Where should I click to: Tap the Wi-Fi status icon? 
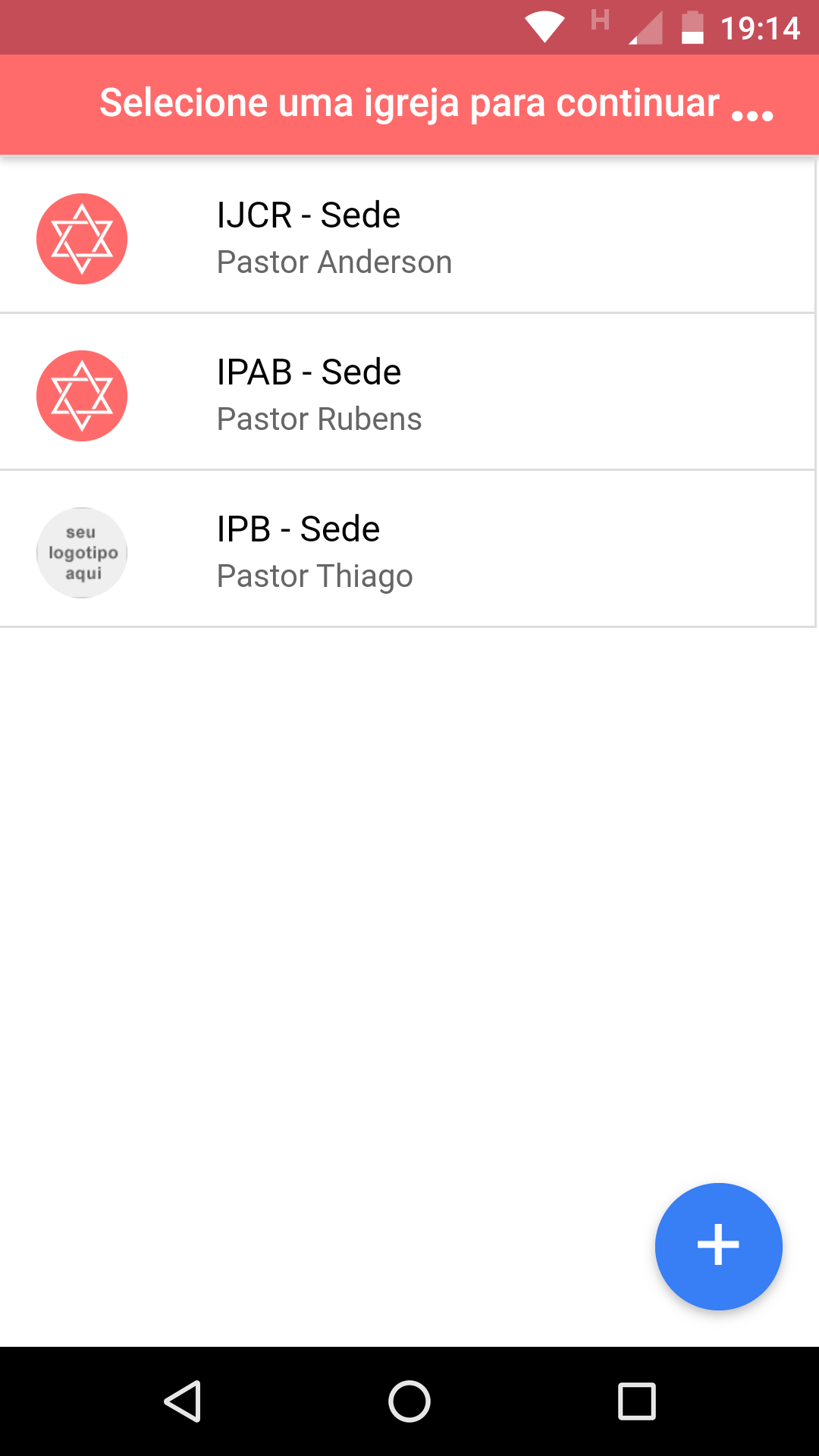point(544,28)
